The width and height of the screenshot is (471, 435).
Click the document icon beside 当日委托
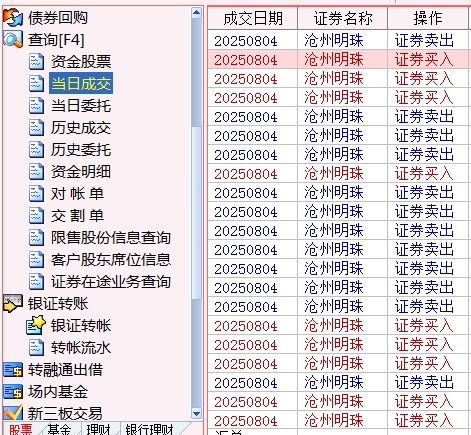coord(36,105)
